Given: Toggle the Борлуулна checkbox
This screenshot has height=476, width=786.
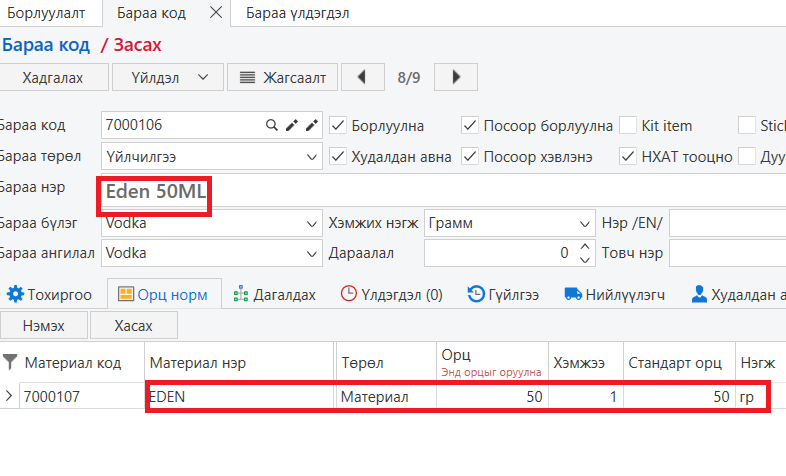Looking at the screenshot, I should (338, 125).
